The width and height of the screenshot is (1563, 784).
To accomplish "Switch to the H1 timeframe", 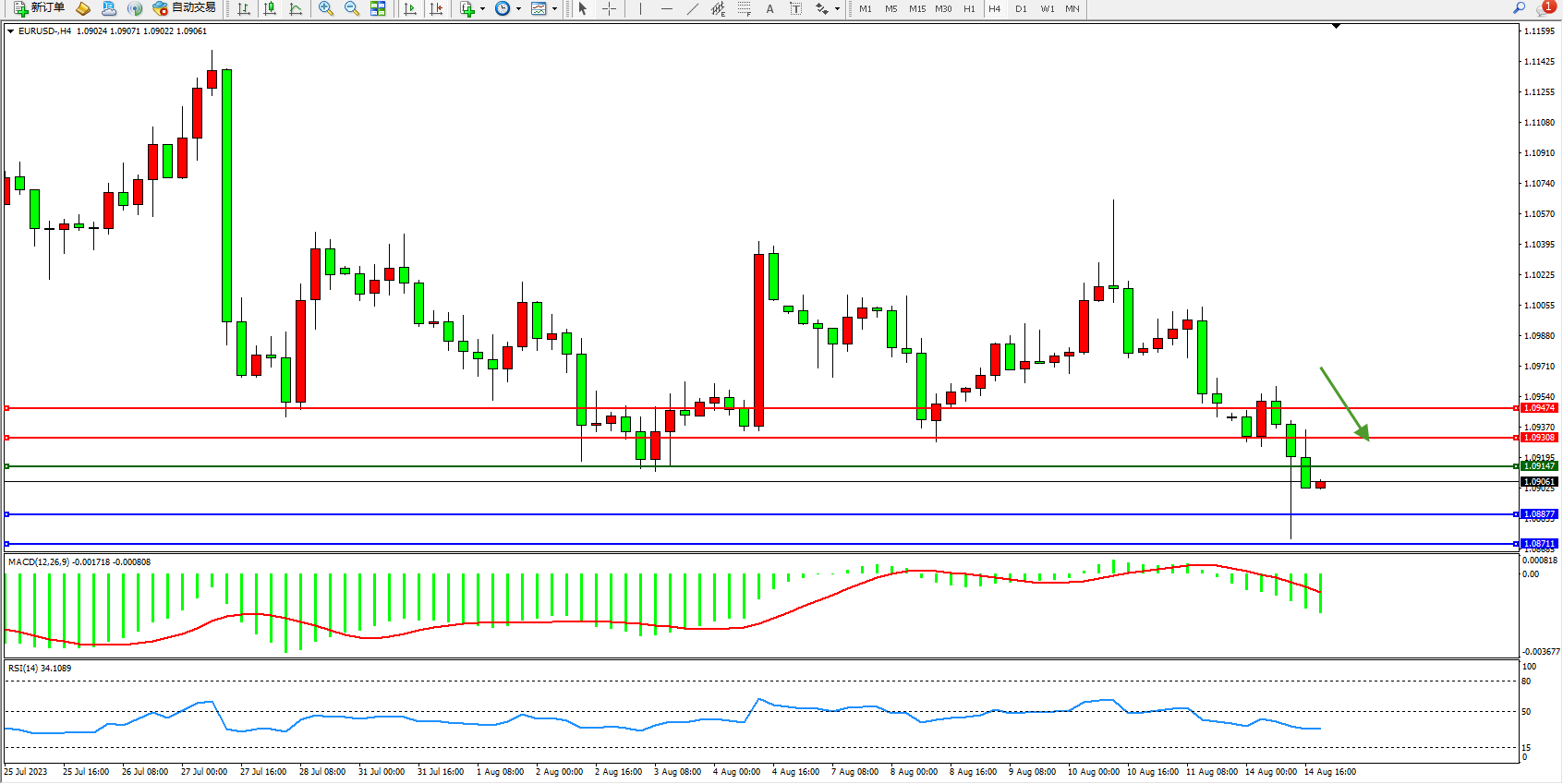I will [969, 8].
